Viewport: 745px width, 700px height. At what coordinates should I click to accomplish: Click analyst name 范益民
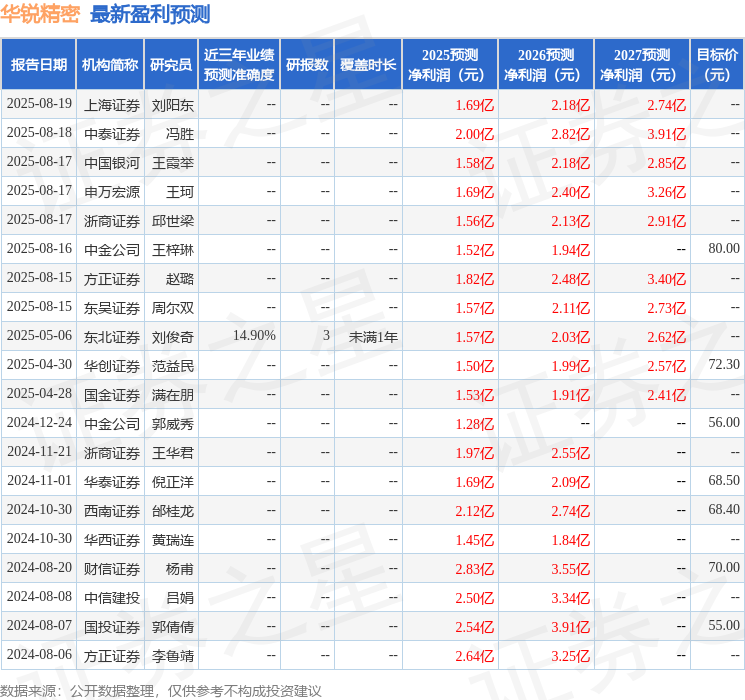(x=172, y=366)
